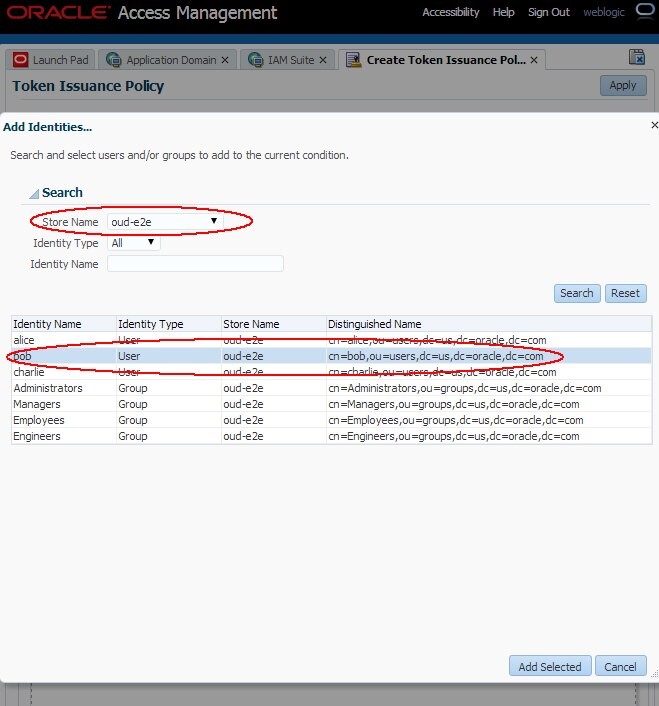Open the Accessibility link

coord(451,12)
